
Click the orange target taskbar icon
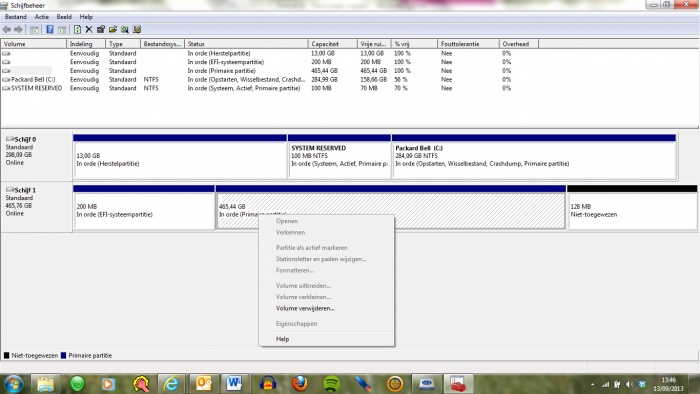click(395, 384)
